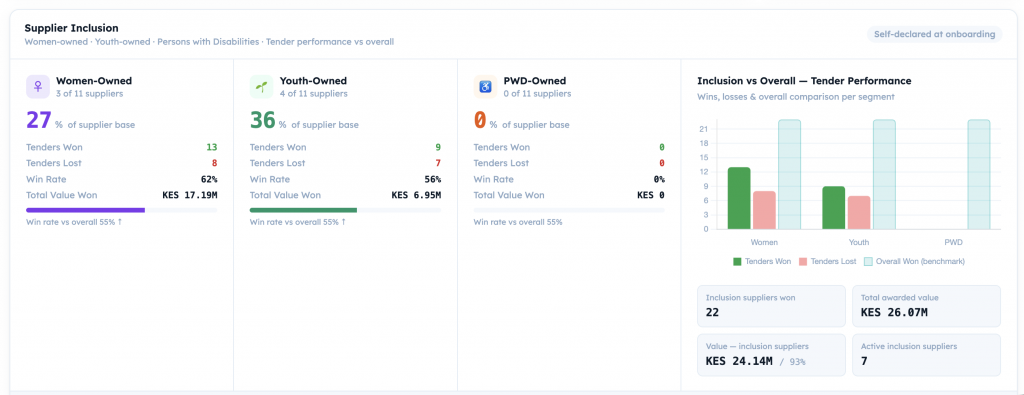
Task: Click the 'Win rate vs overall 55%' PWD note
Action: [x=518, y=222]
